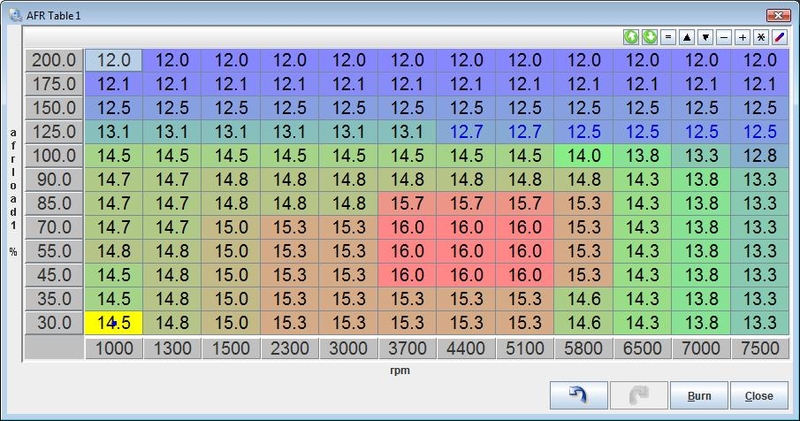Select the 14.3 cell at 90.0 load, 6500 rpm
Screen dimensions: 800x421
tap(642, 180)
